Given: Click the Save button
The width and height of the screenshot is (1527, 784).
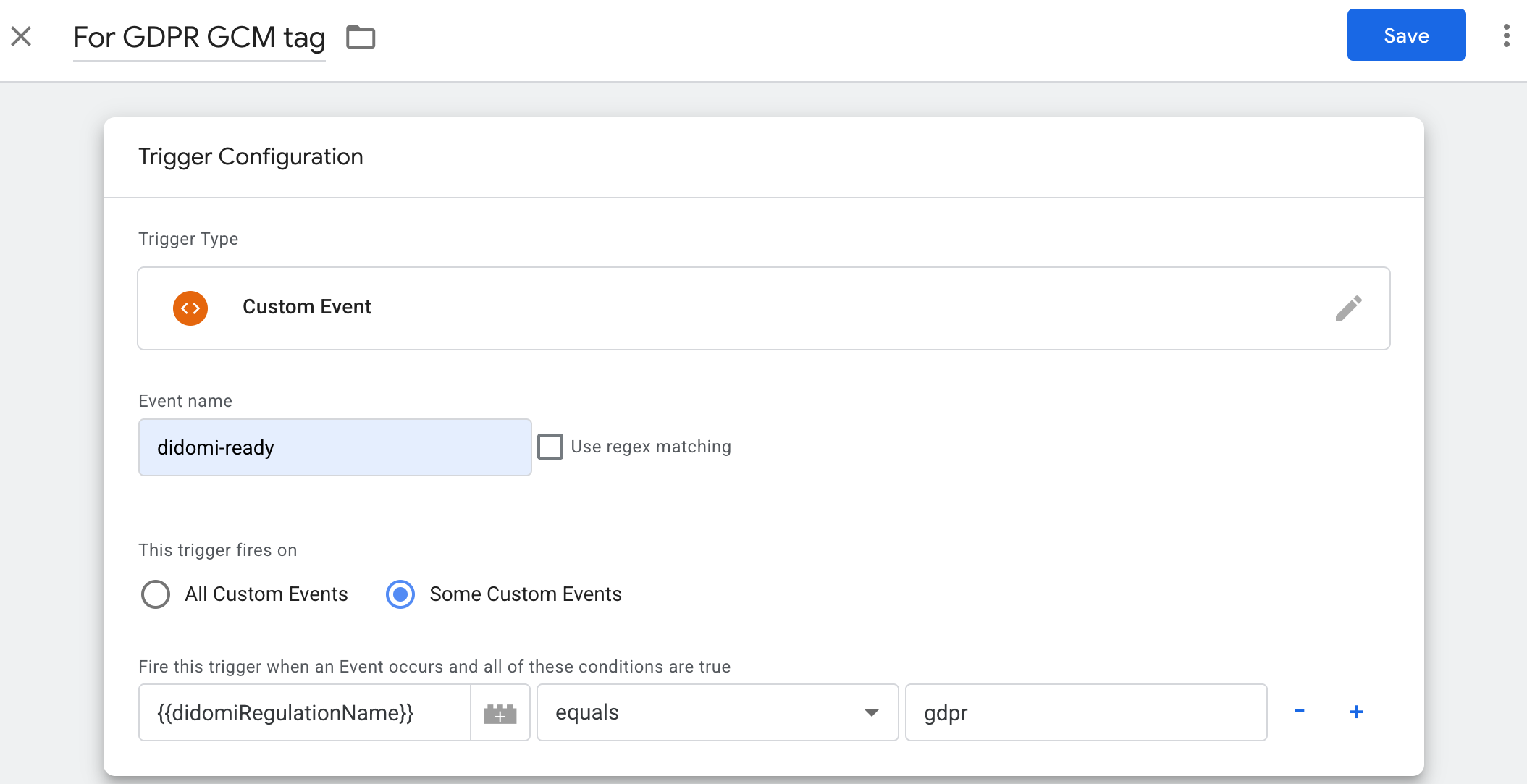Looking at the screenshot, I should click(x=1405, y=35).
